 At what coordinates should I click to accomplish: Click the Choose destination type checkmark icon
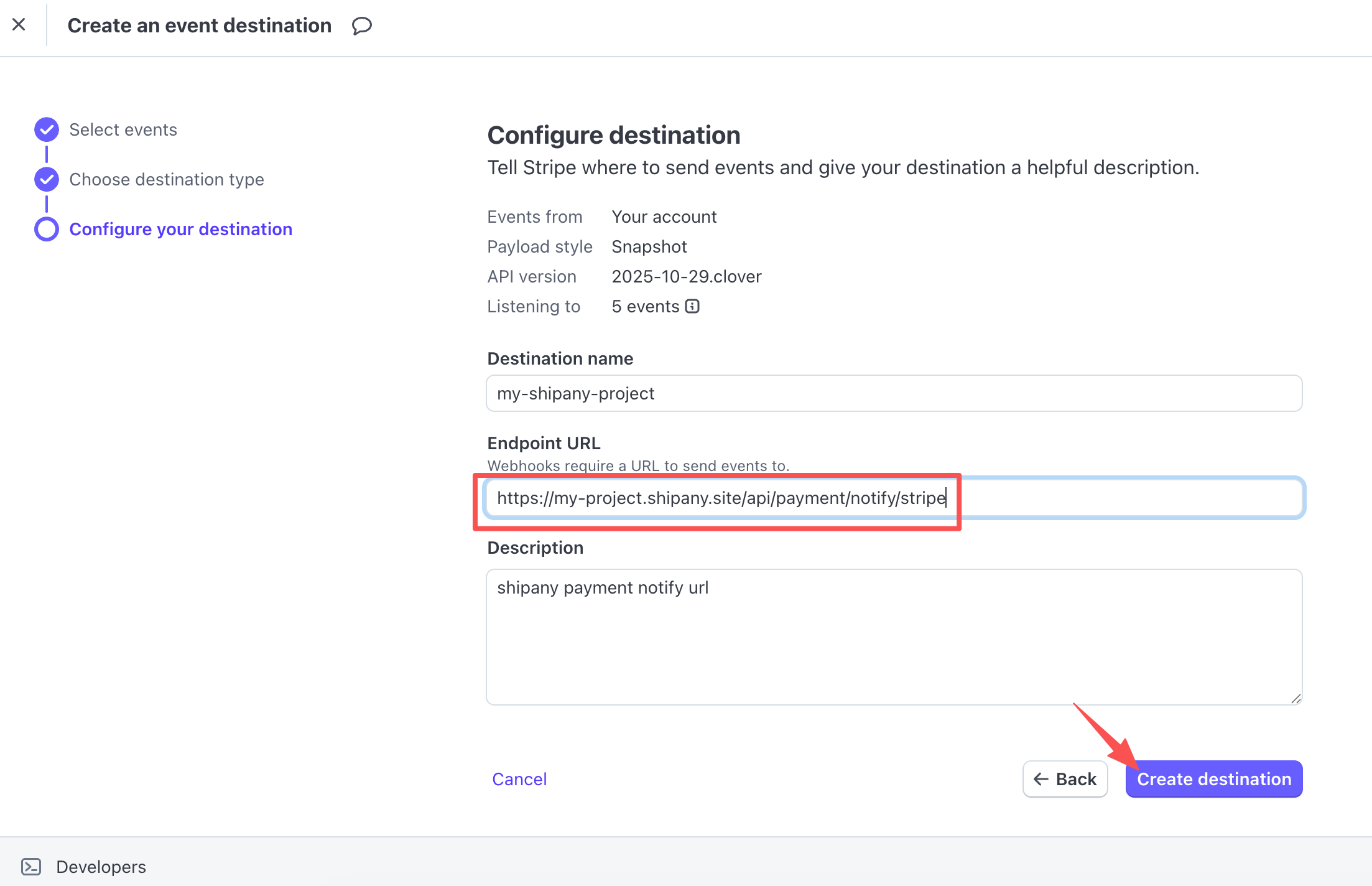click(47, 179)
